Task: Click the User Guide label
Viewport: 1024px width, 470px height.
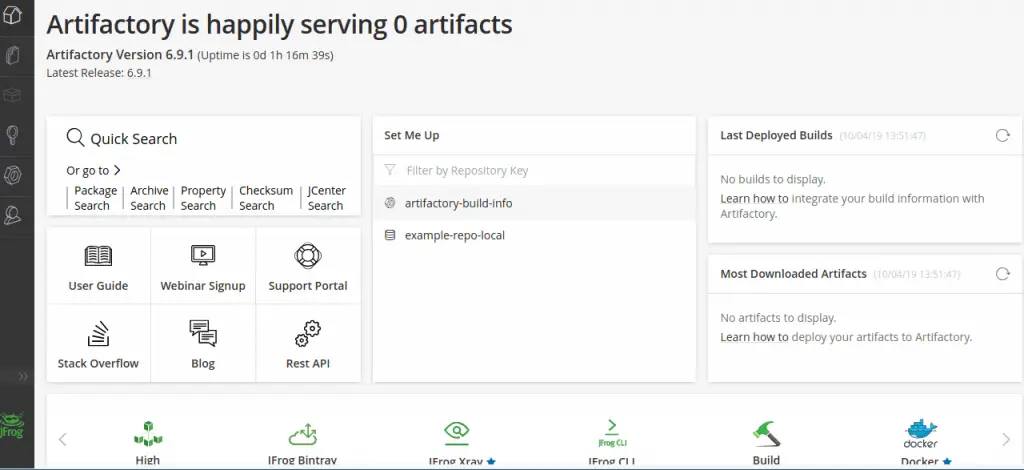Action: coord(98,286)
